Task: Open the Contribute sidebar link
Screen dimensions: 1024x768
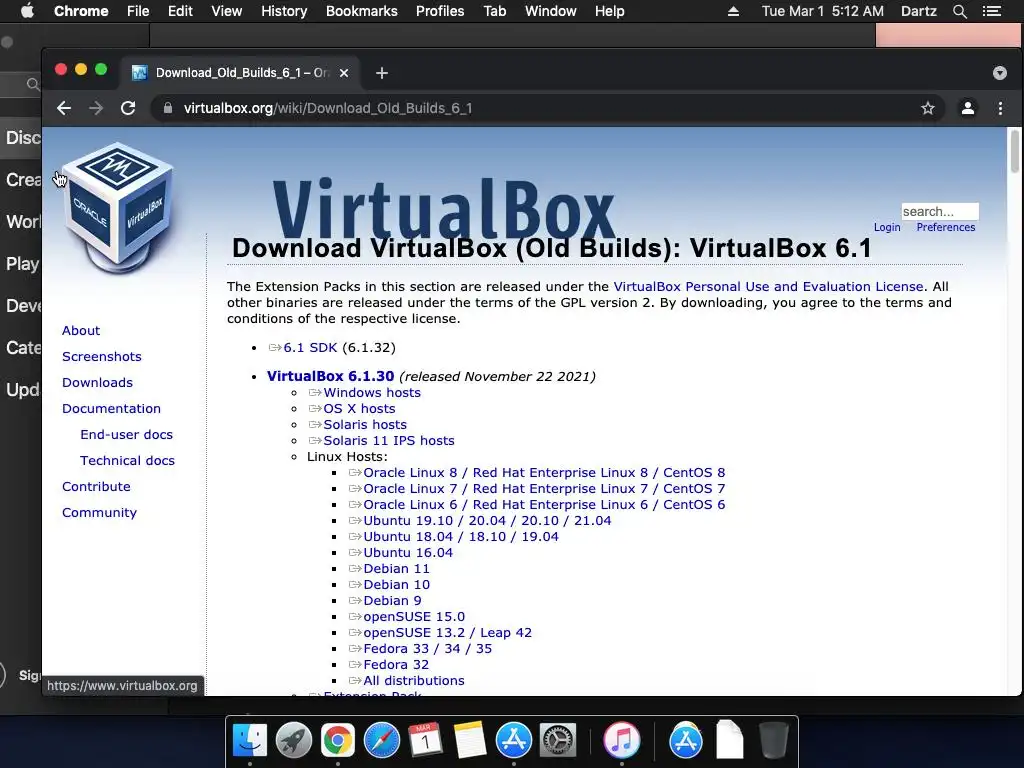Action: coord(96,487)
